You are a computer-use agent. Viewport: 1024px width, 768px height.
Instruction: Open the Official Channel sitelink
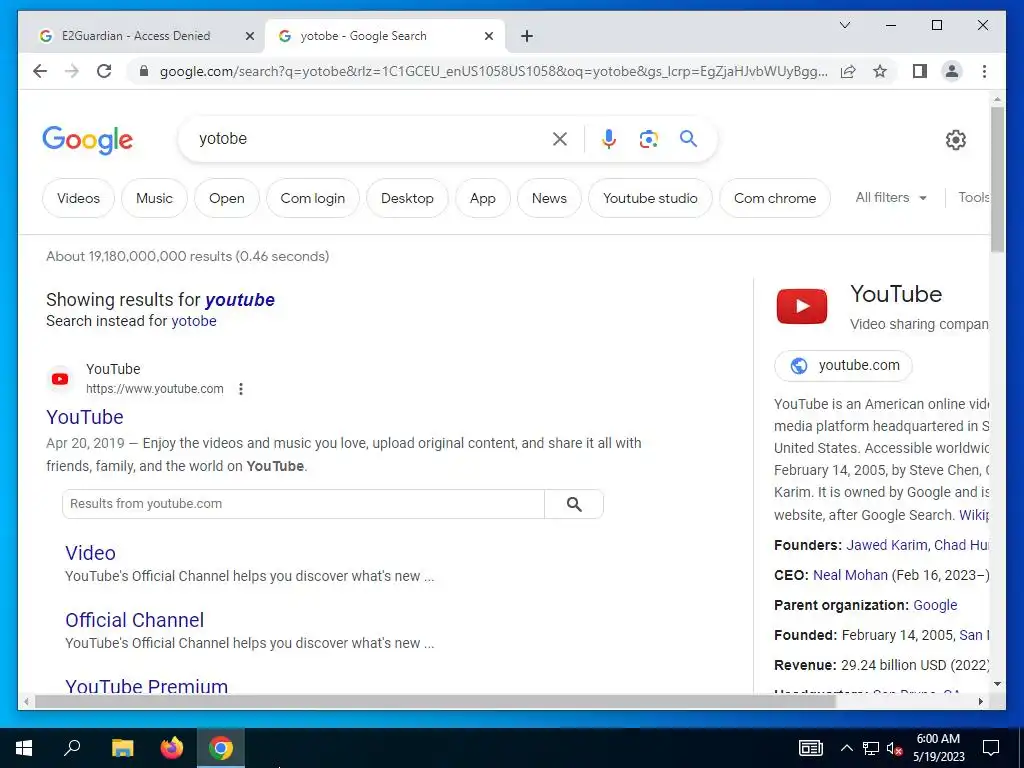pyautogui.click(x=135, y=620)
